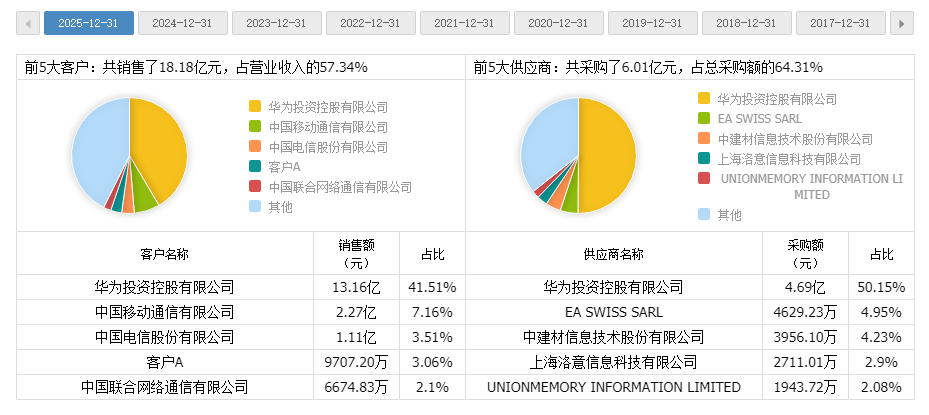Click the left arrow to scroll dates
The width and height of the screenshot is (929, 415).
(x=28, y=23)
